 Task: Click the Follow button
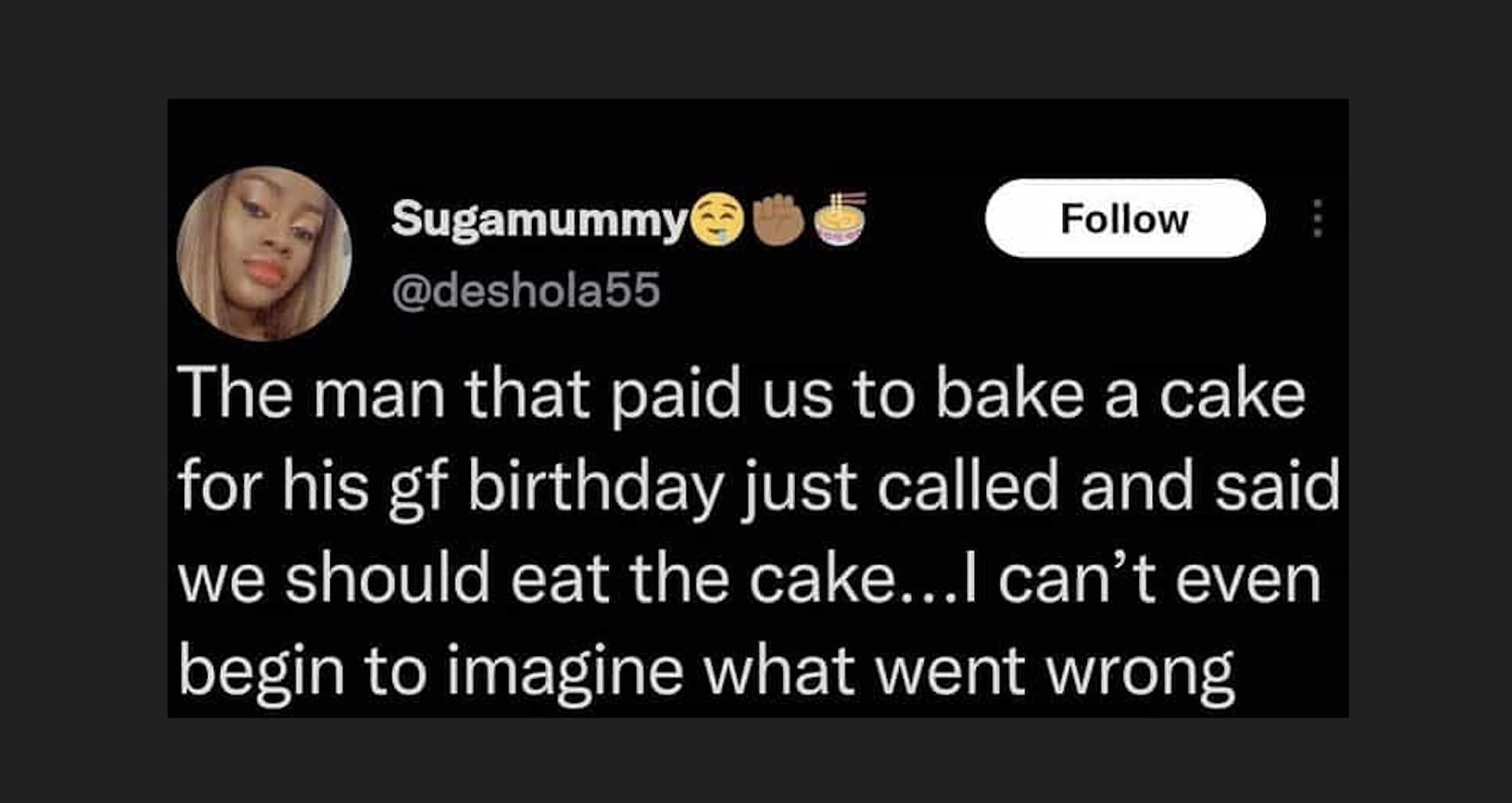pyautogui.click(x=1124, y=219)
